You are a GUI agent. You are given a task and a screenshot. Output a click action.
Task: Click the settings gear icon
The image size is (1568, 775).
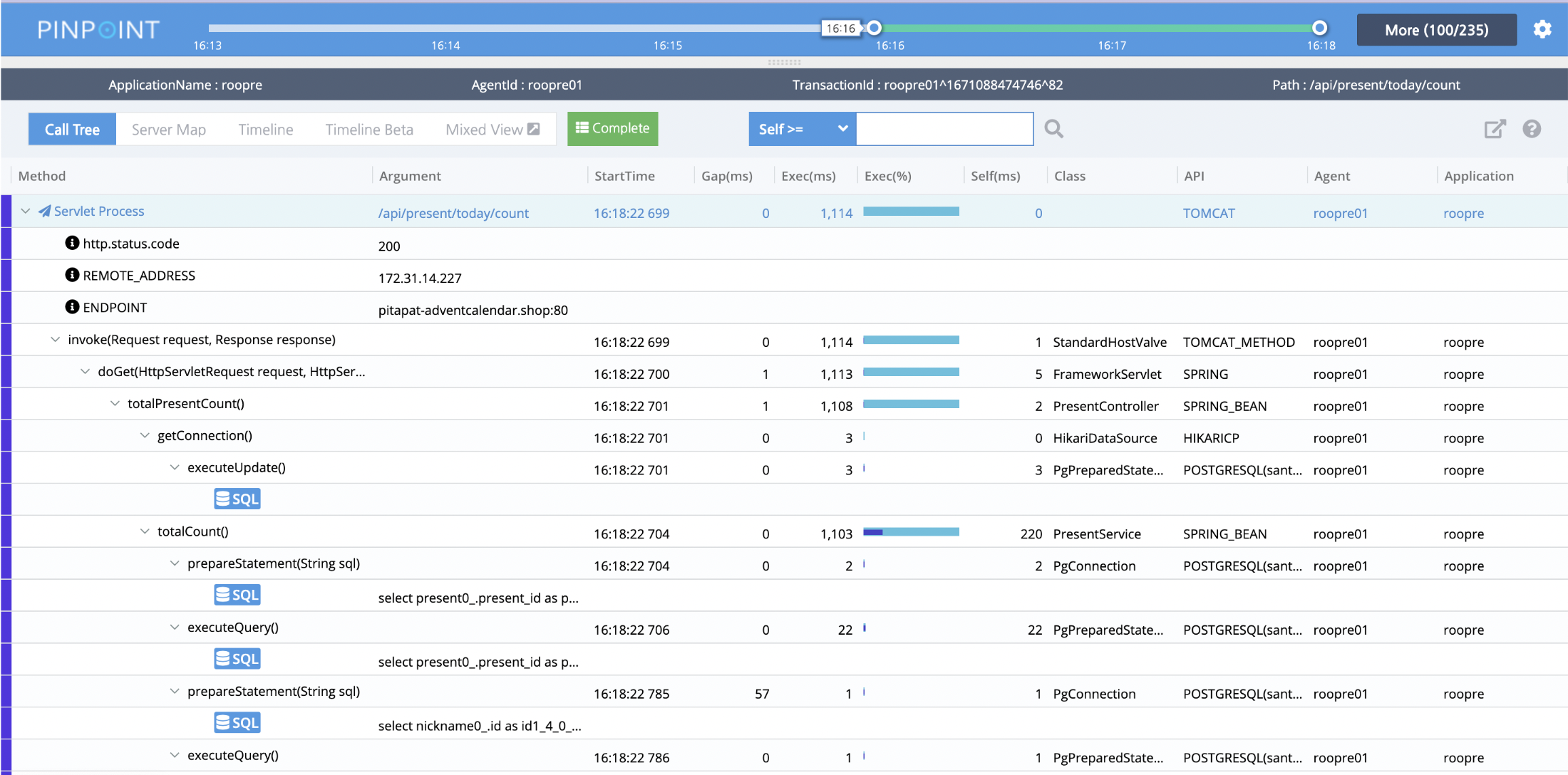coord(1542,29)
